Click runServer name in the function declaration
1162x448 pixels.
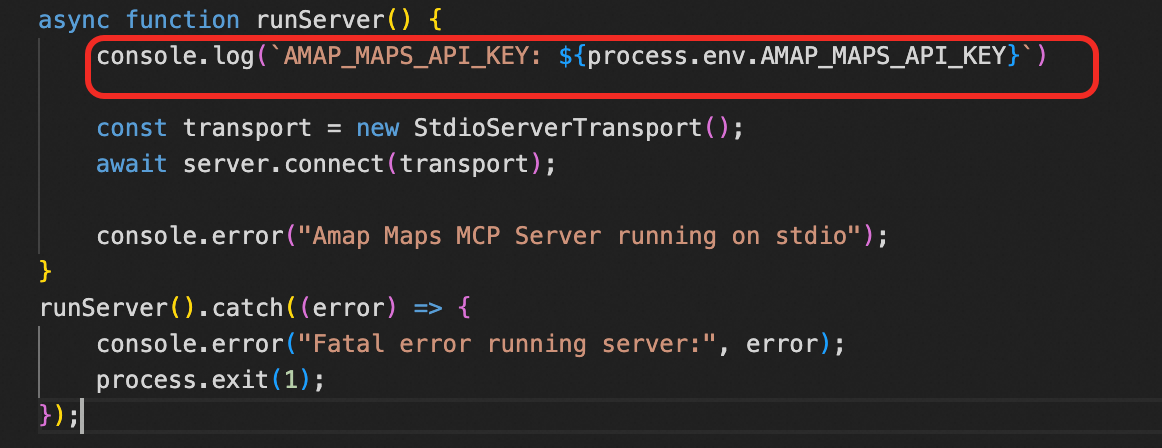[x=306, y=20]
